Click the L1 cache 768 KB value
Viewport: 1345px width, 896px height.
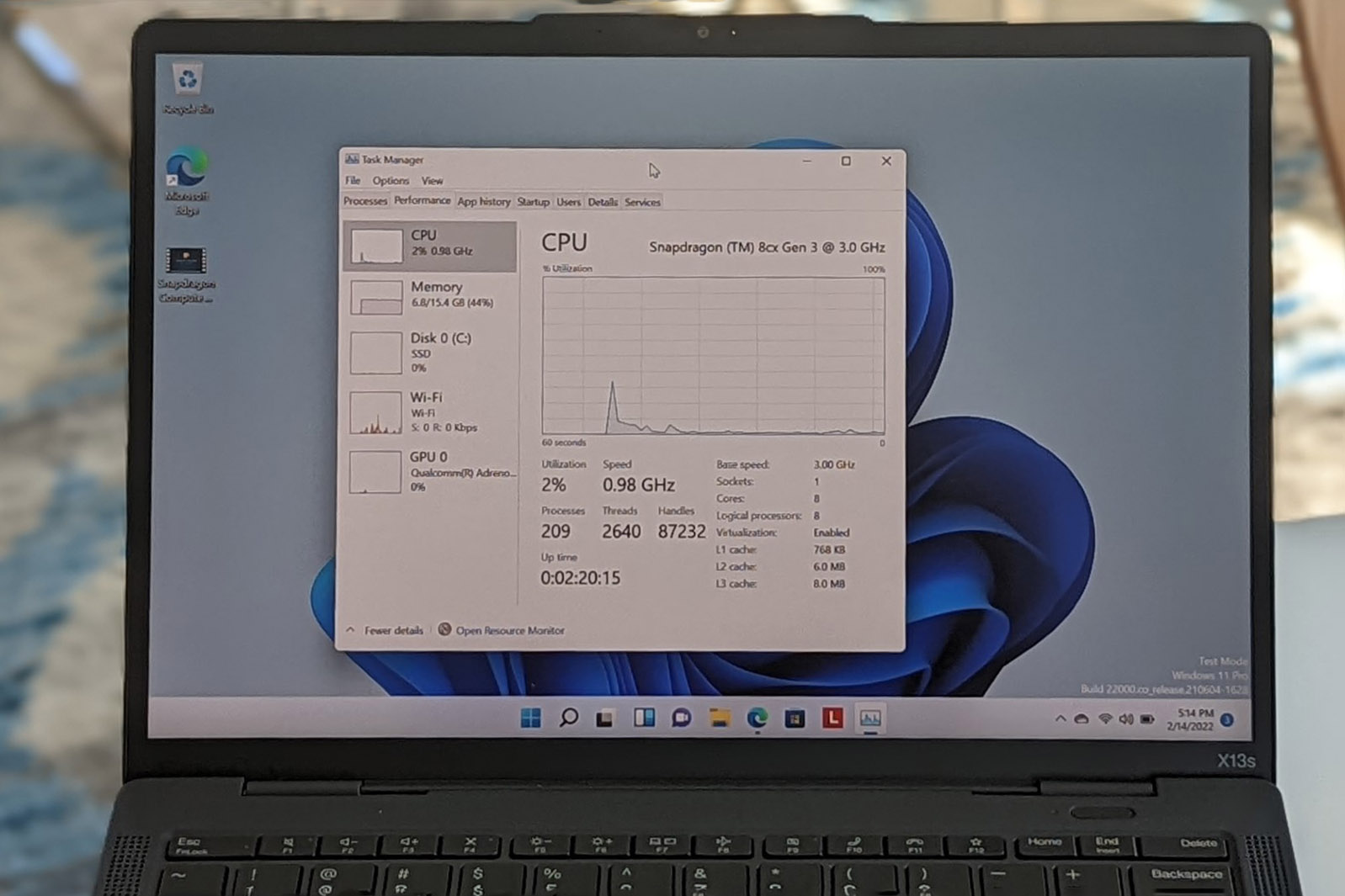[829, 549]
